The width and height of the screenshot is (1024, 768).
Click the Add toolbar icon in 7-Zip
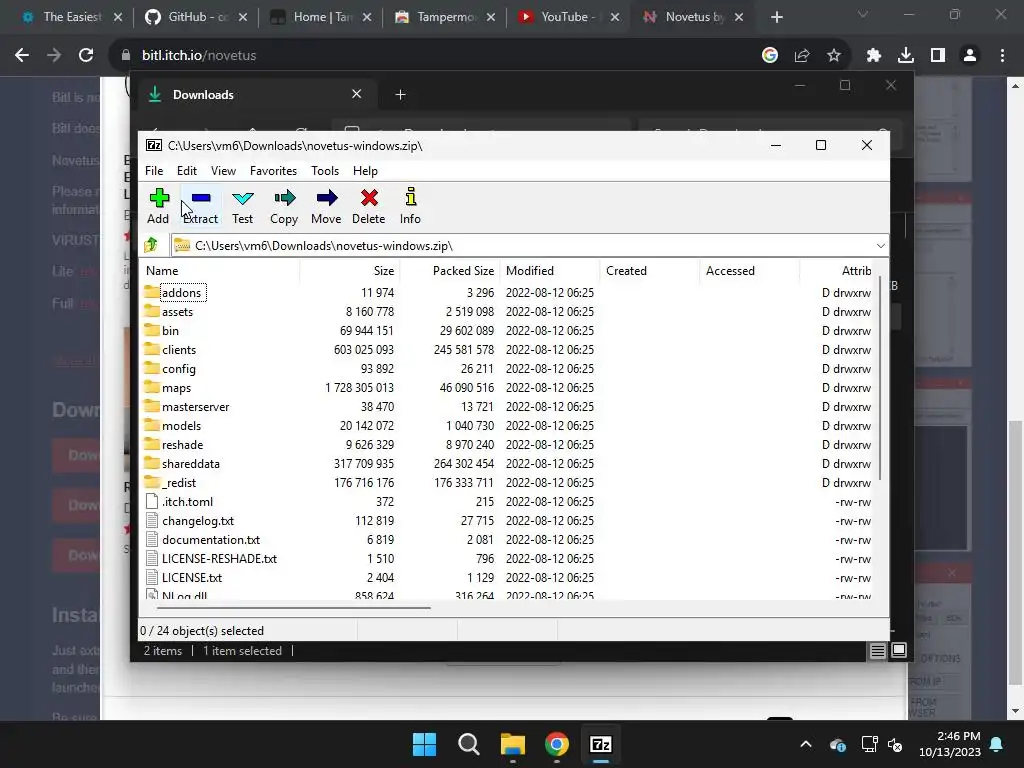[x=159, y=206]
